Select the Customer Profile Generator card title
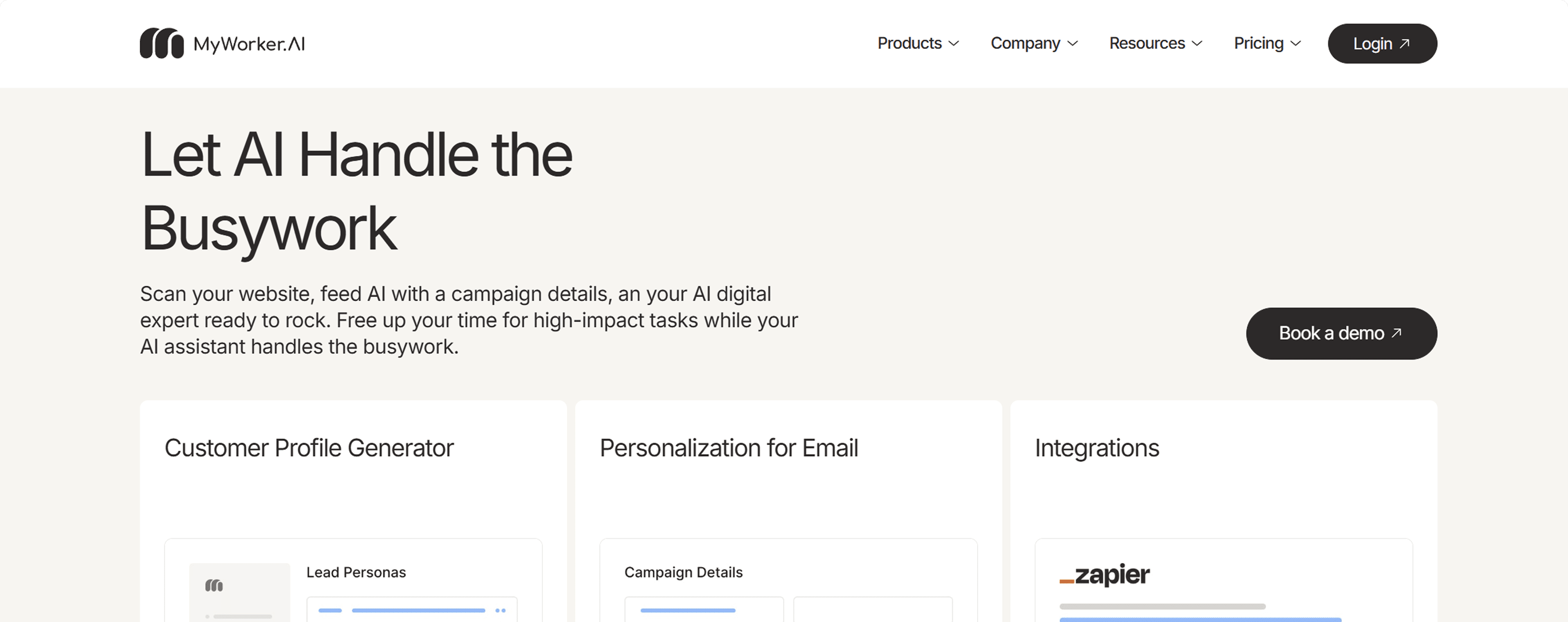Image resolution: width=1568 pixels, height=622 pixels. [x=309, y=448]
